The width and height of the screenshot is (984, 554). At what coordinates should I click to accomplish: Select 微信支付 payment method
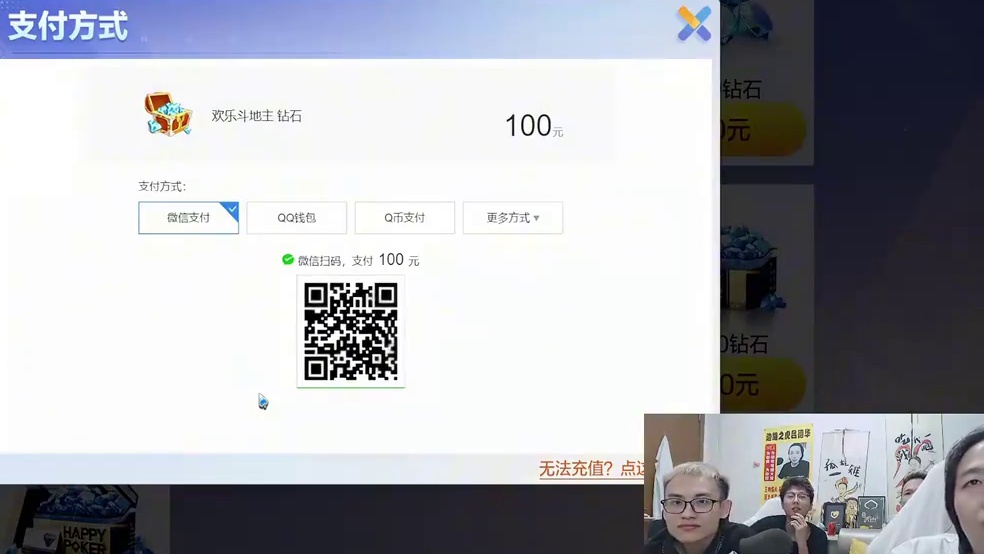pyautogui.click(x=188, y=218)
